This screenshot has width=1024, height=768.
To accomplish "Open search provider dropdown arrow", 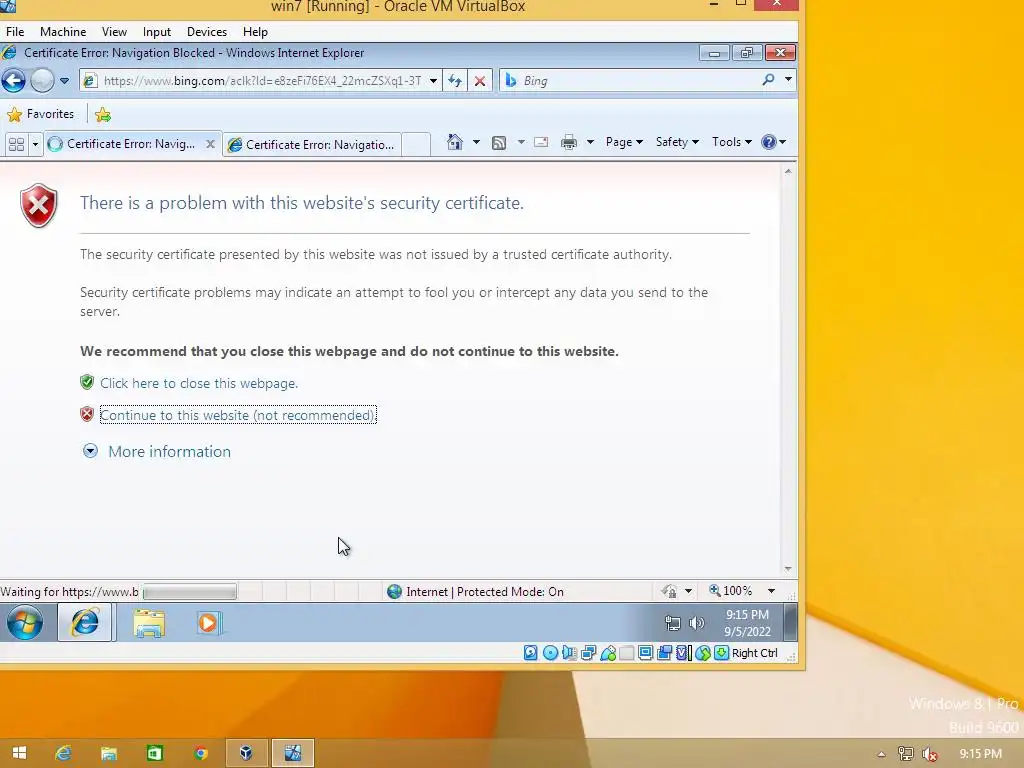I will click(x=788, y=80).
